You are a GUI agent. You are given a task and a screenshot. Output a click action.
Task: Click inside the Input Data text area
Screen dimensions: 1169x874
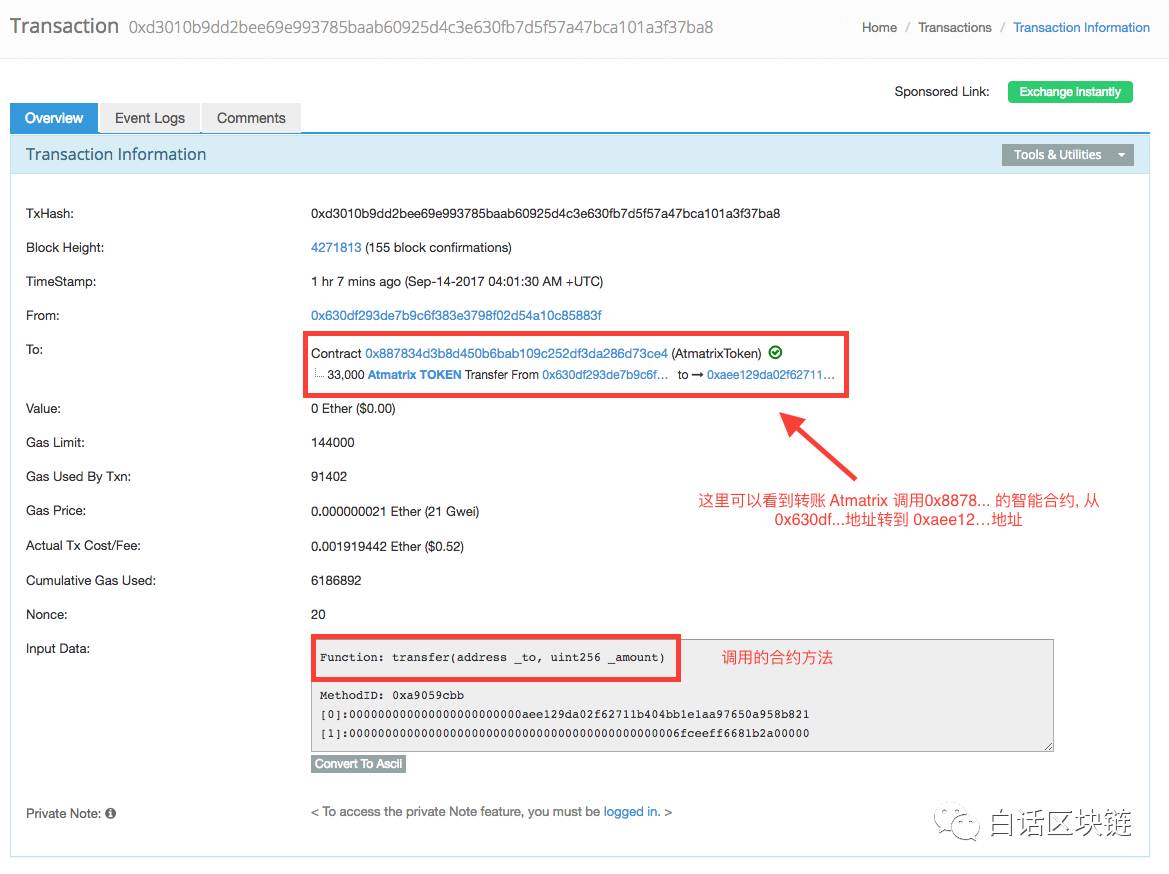click(x=681, y=695)
